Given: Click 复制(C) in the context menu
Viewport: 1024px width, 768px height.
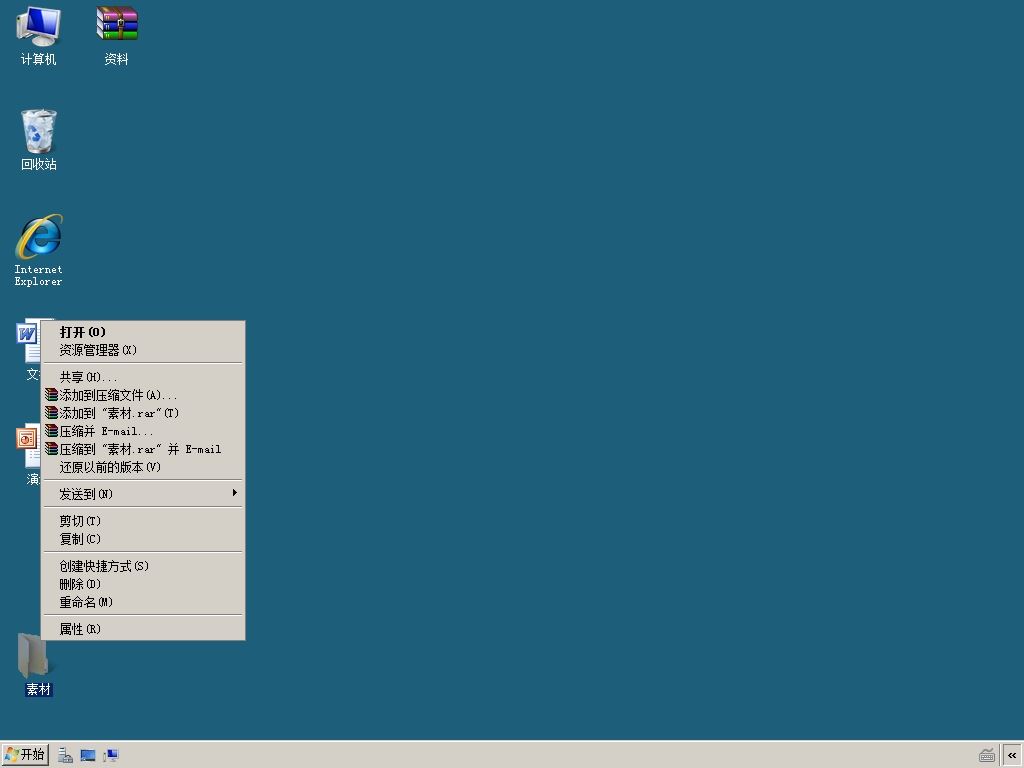Looking at the screenshot, I should coord(143,539).
